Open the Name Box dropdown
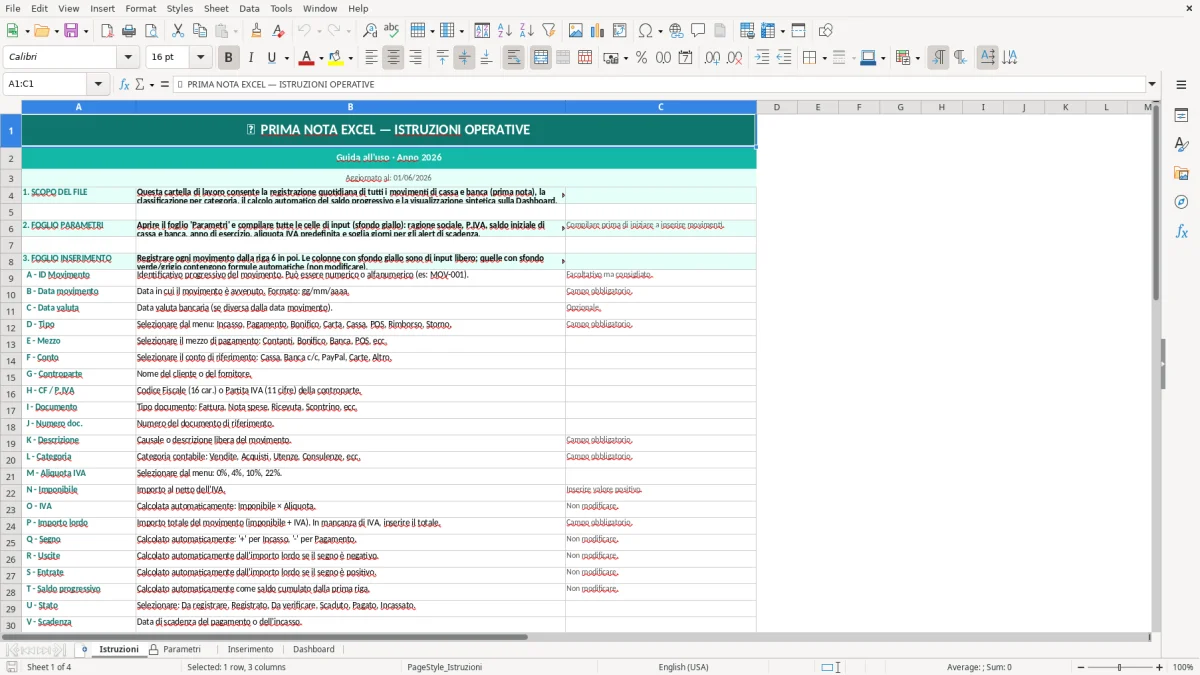 [98, 84]
